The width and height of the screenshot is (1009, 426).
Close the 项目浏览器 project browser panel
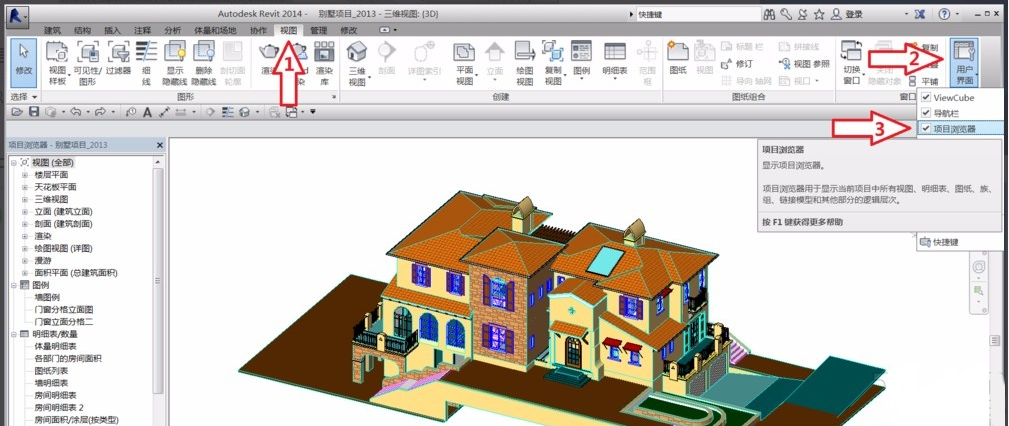click(x=160, y=145)
